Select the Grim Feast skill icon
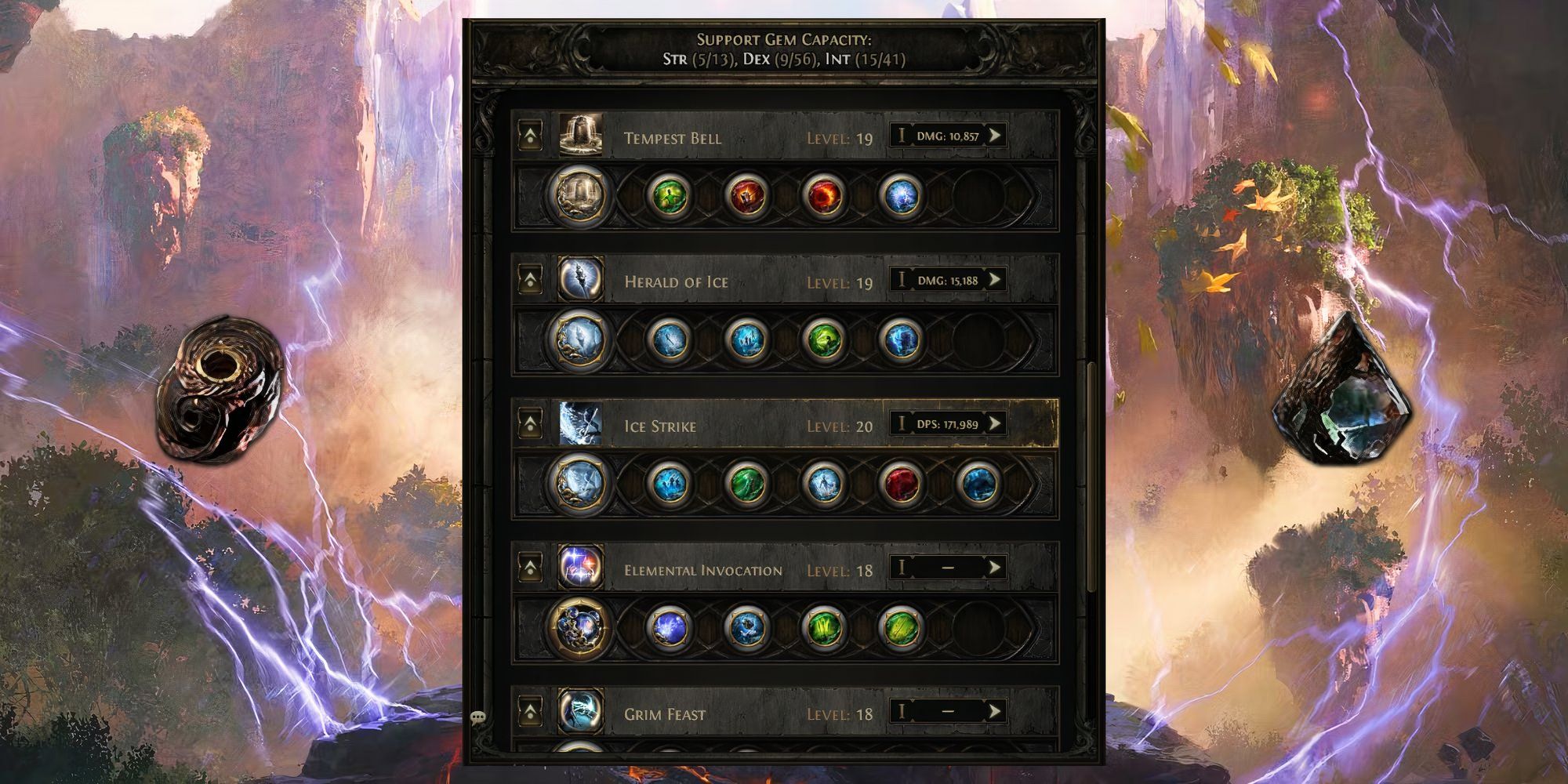The image size is (1568, 784). pos(581,712)
